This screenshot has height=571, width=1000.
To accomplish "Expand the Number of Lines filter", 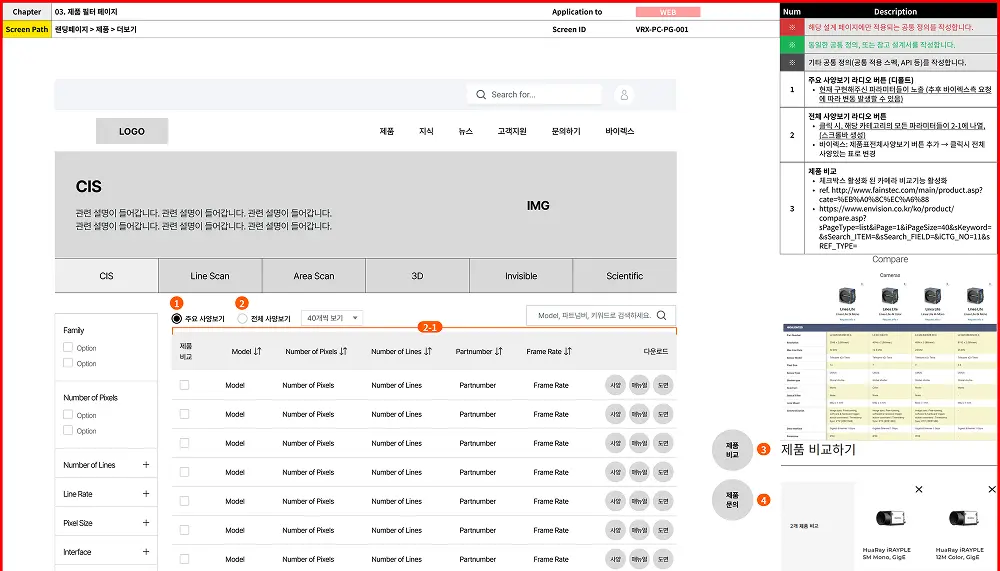I will [x=146, y=465].
